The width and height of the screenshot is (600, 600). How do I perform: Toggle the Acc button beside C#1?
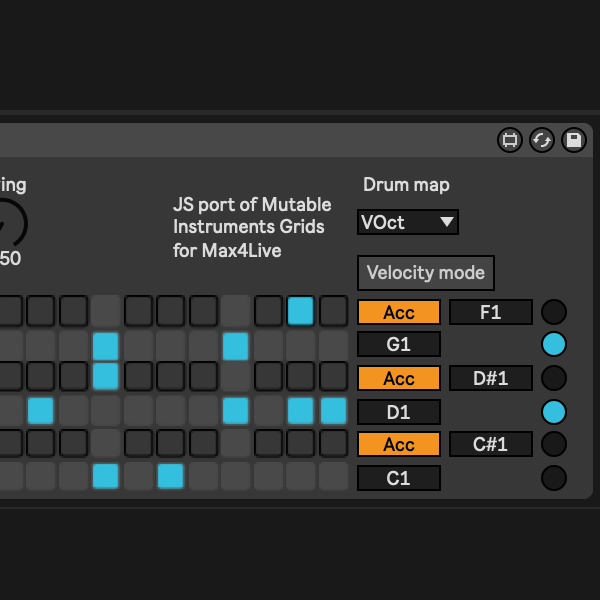pos(399,444)
